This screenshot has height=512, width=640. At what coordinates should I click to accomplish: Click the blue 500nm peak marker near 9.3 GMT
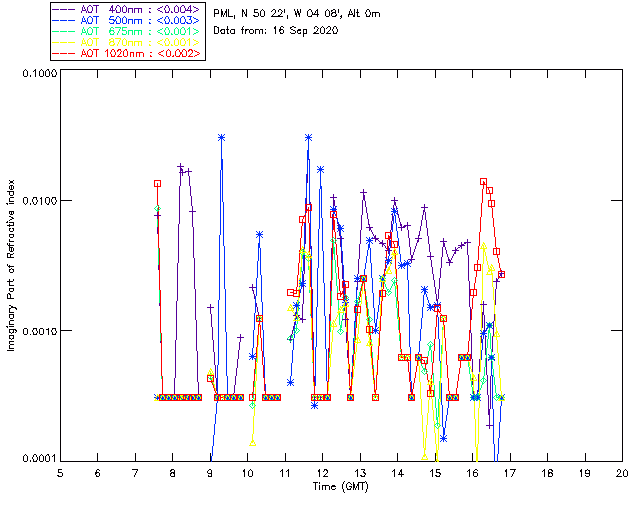coord(221,138)
